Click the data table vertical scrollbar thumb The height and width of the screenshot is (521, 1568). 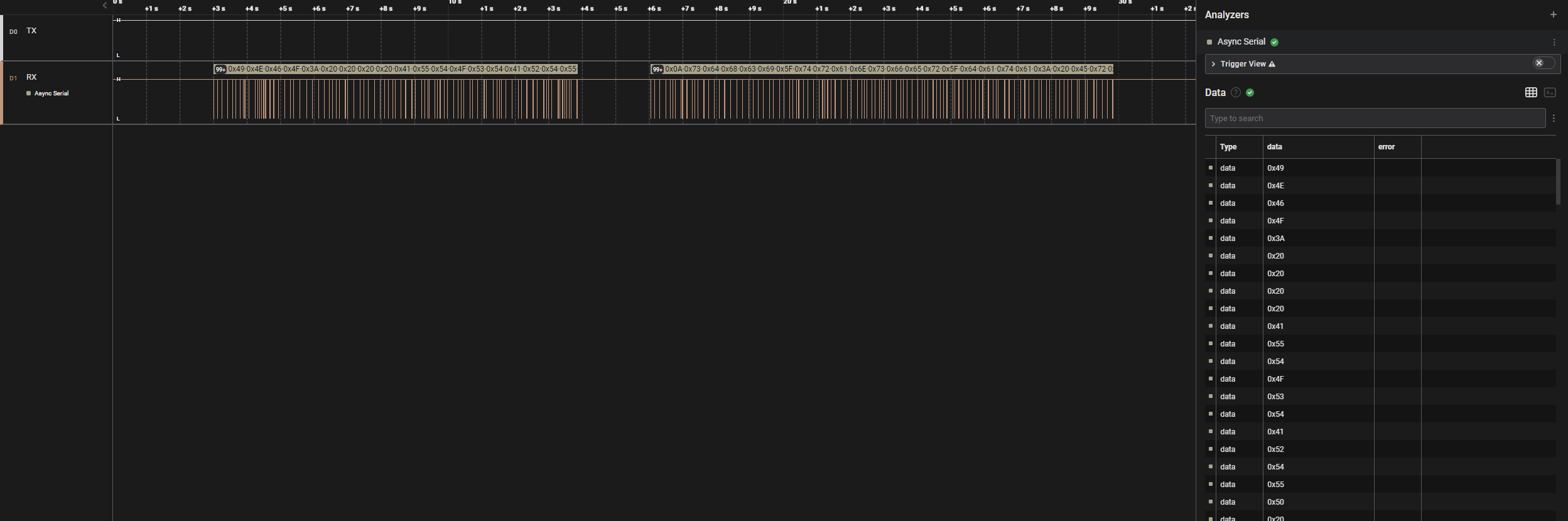(1558, 181)
